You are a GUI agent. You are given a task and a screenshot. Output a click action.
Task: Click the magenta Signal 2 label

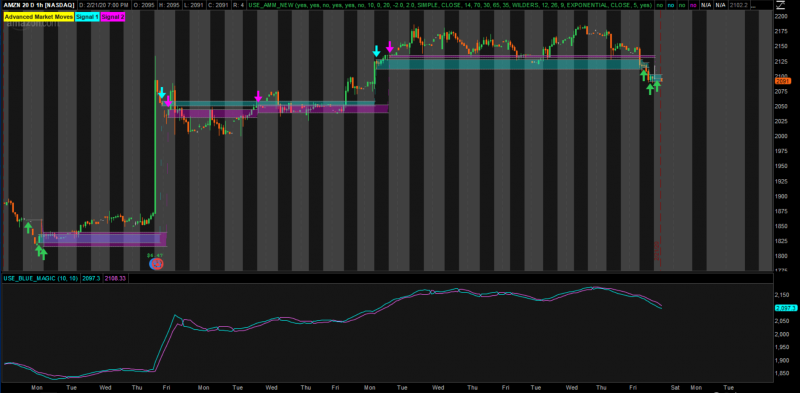coord(113,16)
